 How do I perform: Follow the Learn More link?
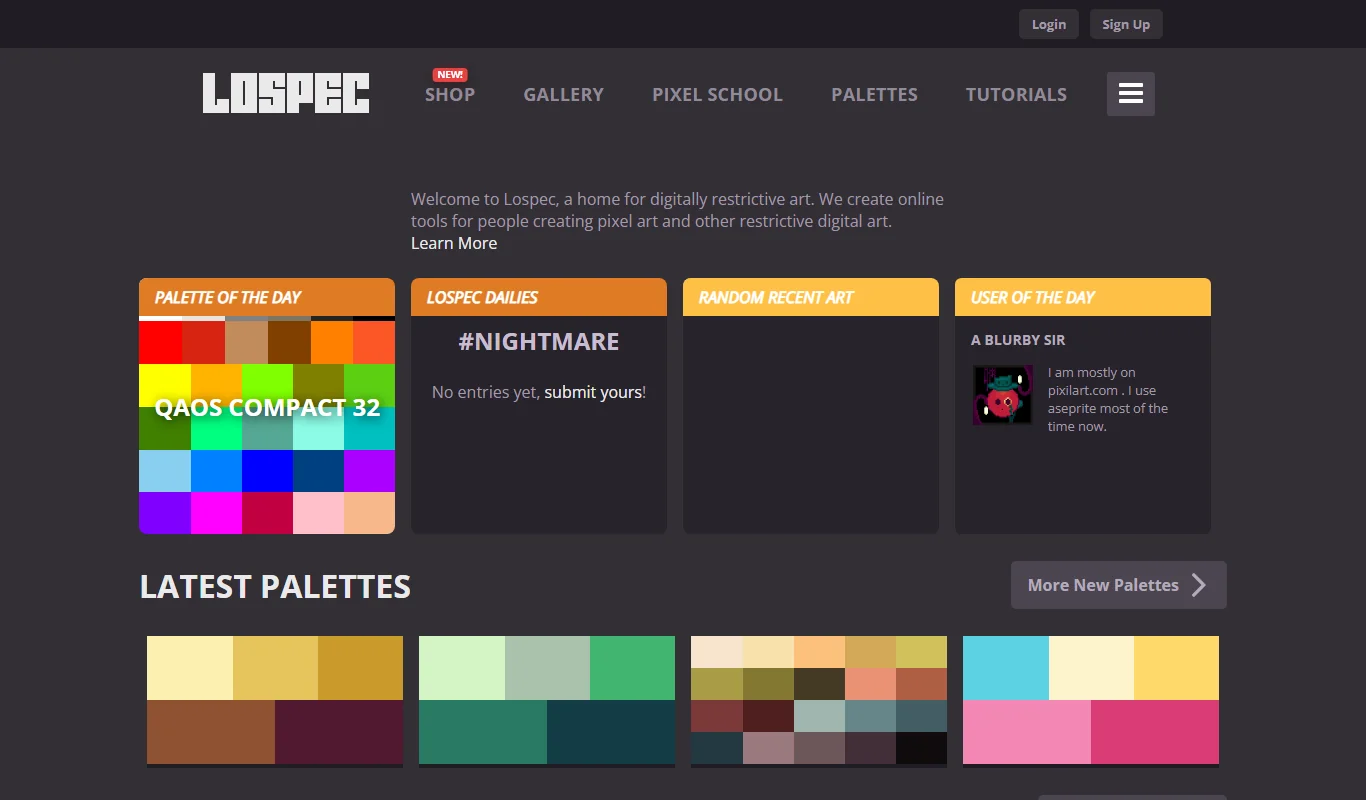454,243
